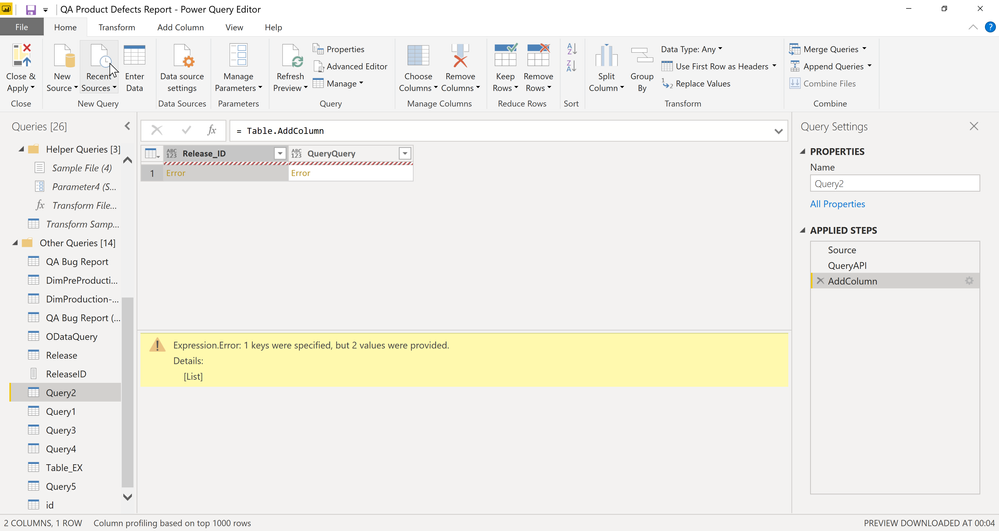Image resolution: width=999 pixels, height=531 pixels.
Task: Click the Keep Rows icon
Action: coord(505,55)
